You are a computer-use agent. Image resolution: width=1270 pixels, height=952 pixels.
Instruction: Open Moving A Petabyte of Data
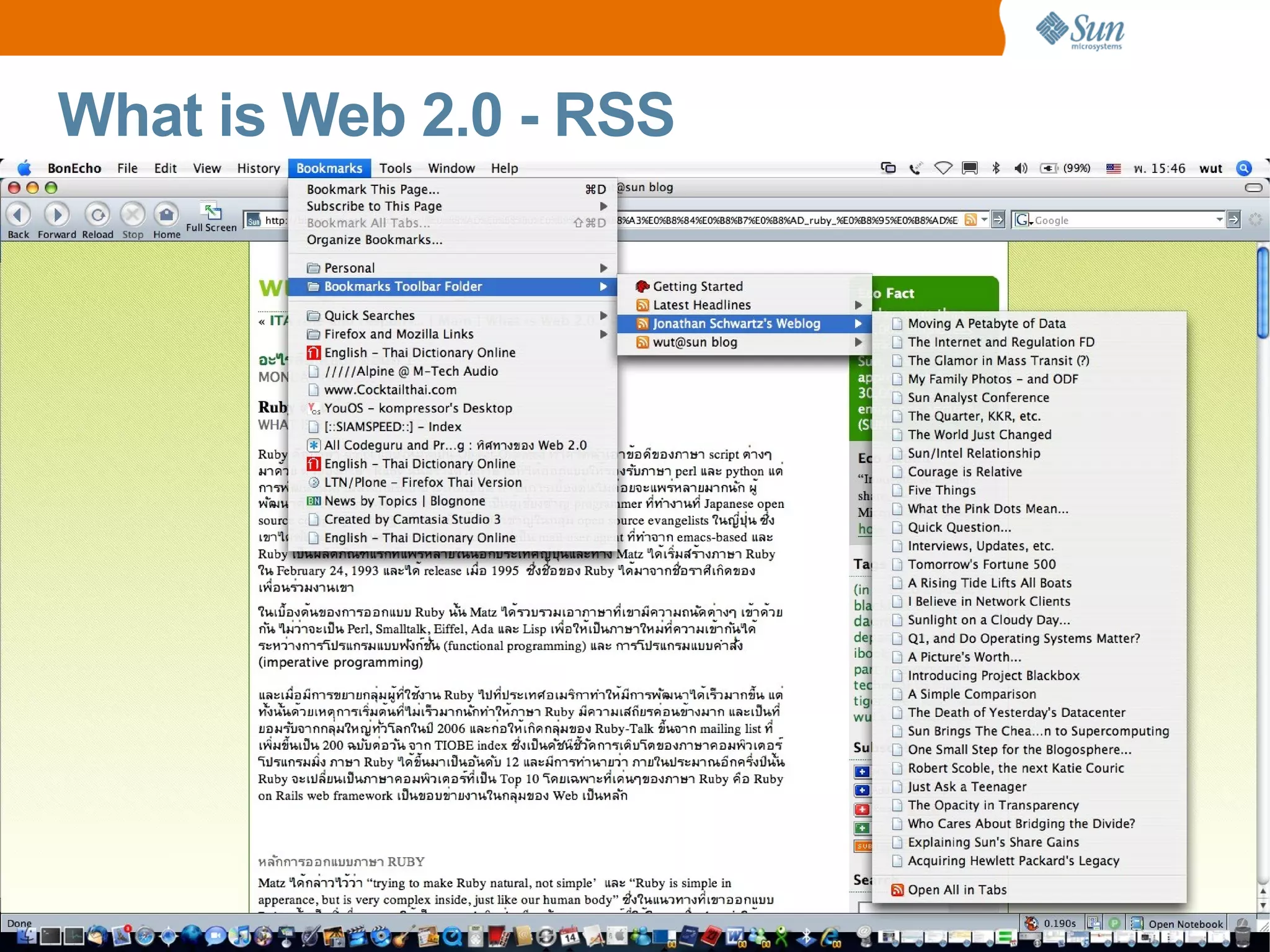pos(1029,324)
